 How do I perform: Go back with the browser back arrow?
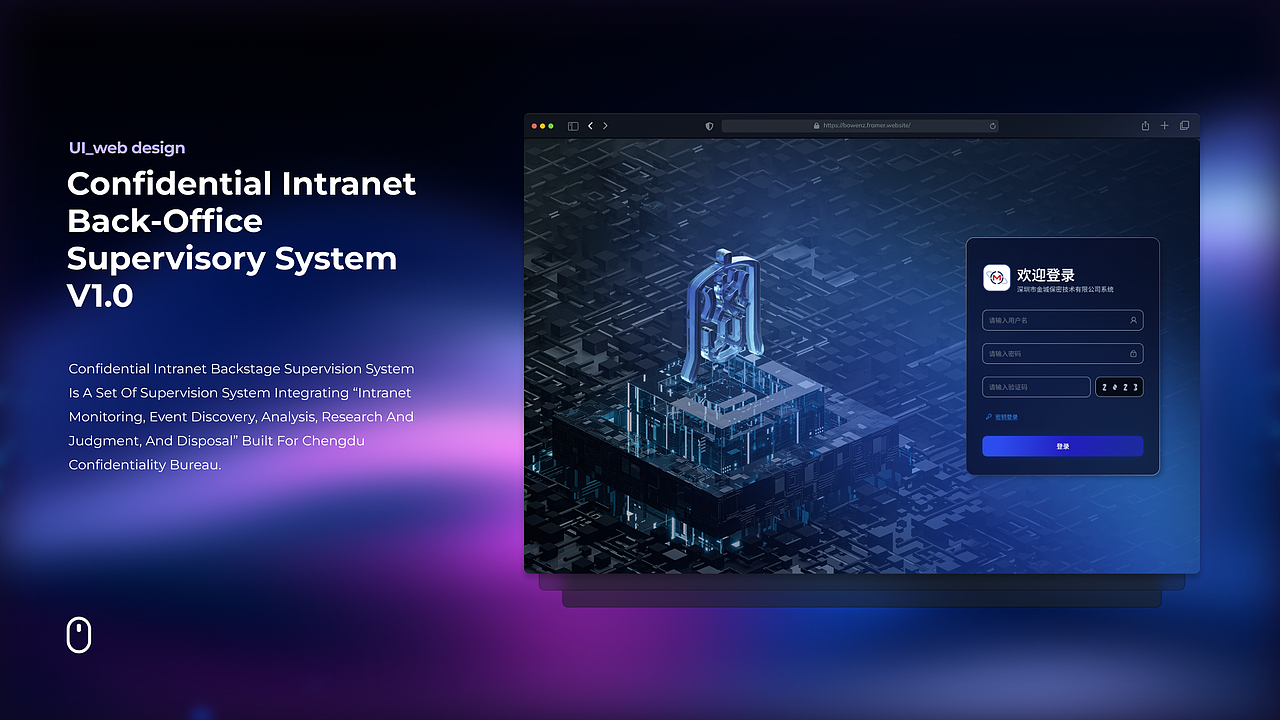click(590, 126)
